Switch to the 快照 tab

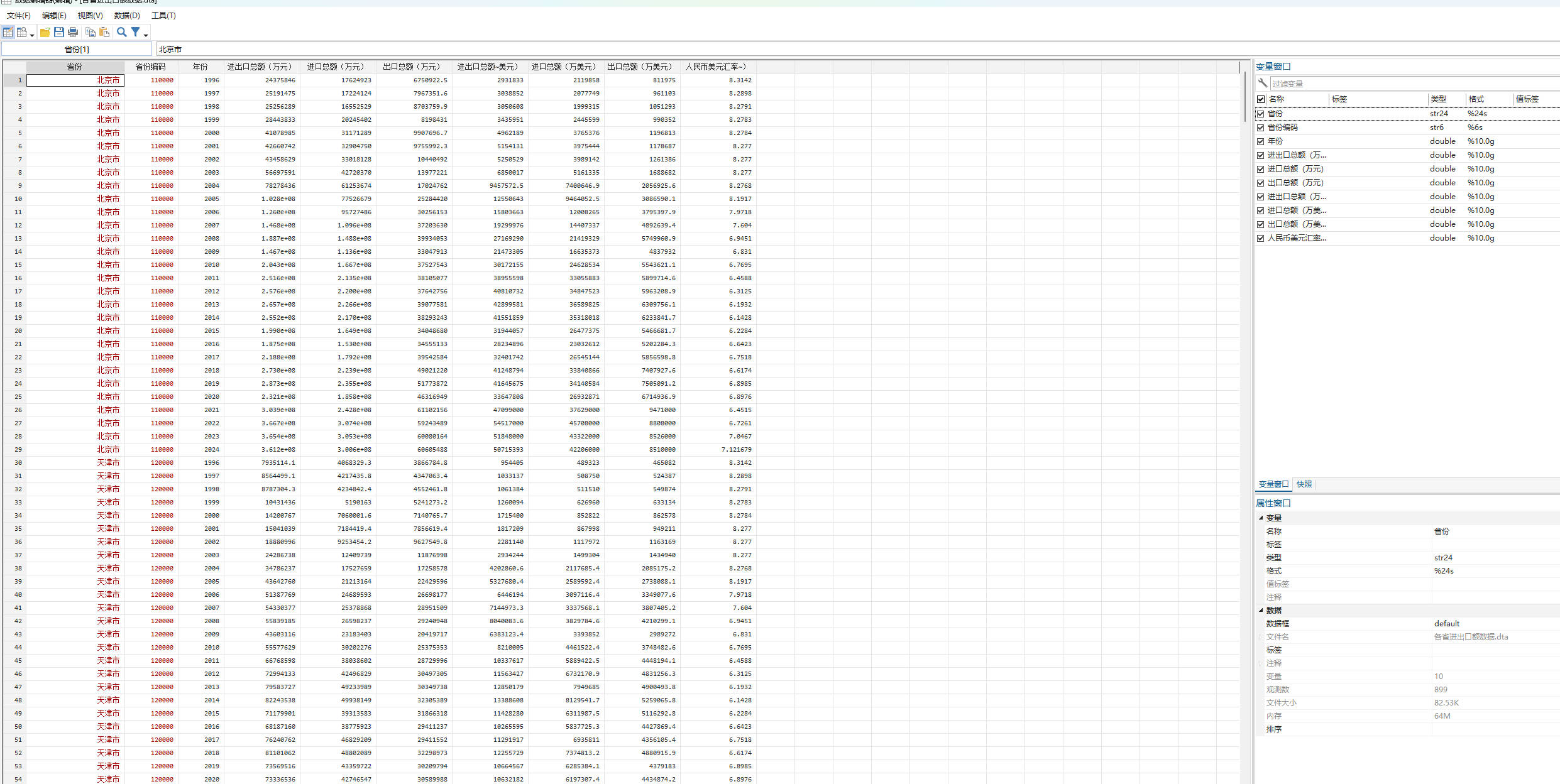point(1304,484)
